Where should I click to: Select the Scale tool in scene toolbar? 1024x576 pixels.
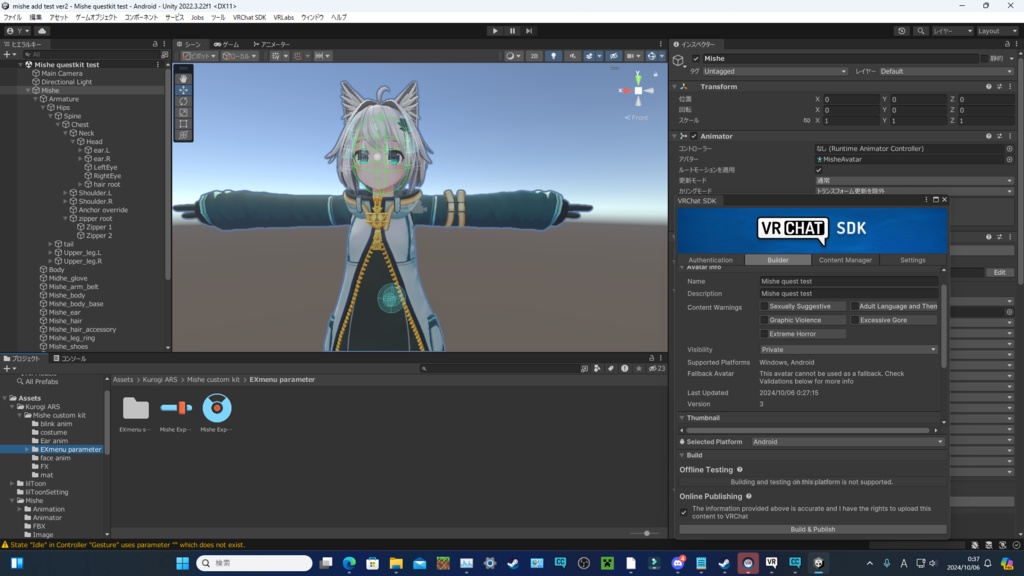click(183, 112)
